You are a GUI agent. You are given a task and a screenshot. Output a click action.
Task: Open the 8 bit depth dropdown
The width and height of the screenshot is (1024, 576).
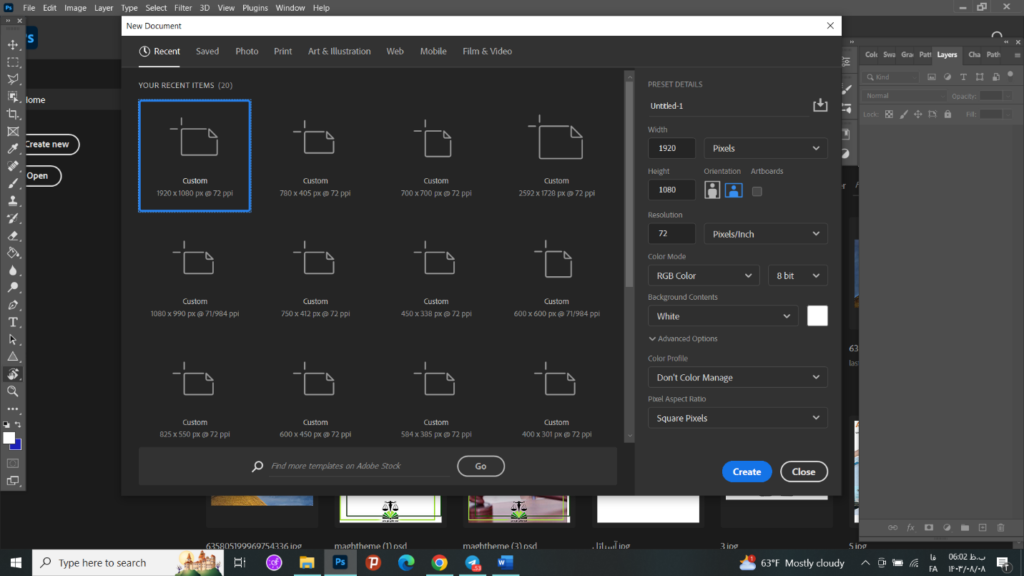(x=797, y=276)
